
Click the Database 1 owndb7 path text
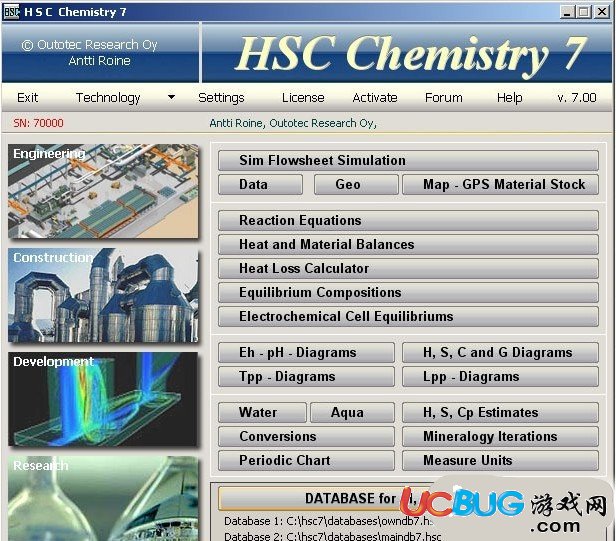point(328,521)
